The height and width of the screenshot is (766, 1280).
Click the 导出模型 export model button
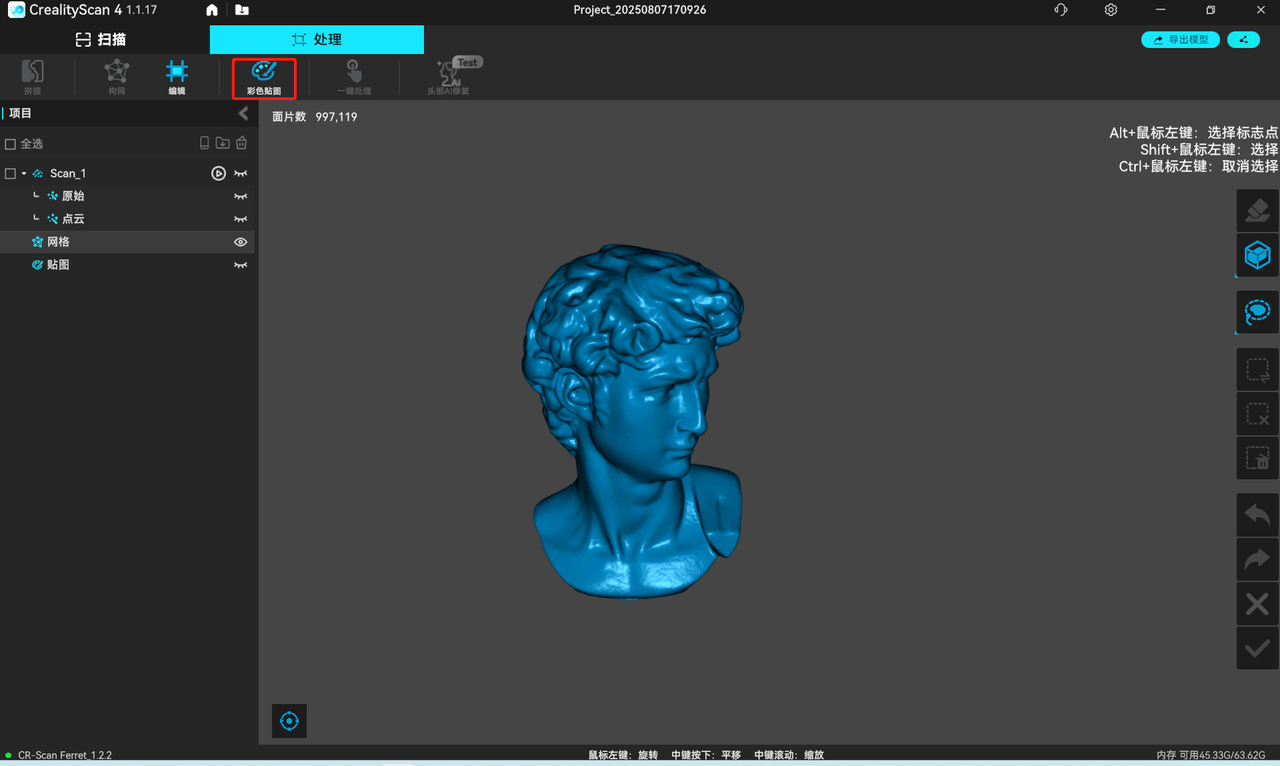coord(1180,40)
